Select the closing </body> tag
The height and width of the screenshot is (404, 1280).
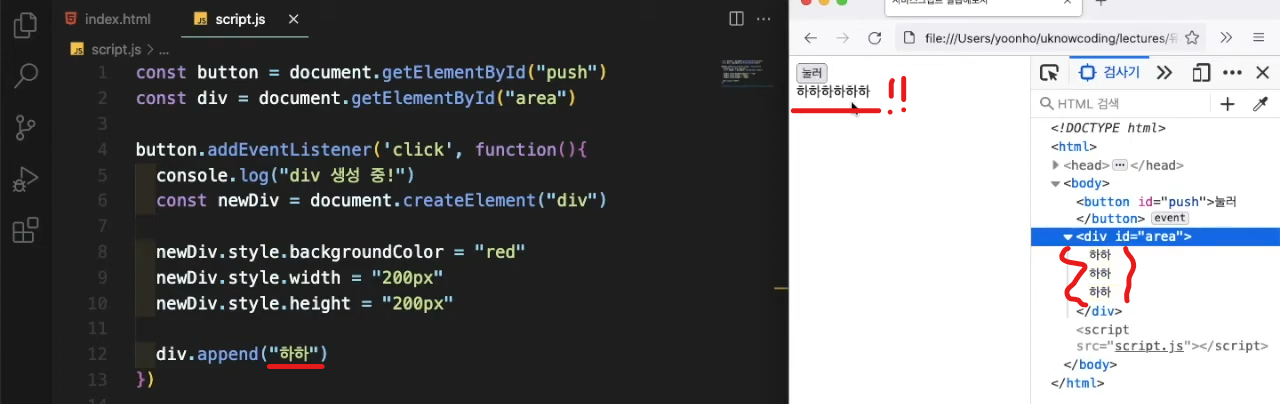coord(1091,365)
